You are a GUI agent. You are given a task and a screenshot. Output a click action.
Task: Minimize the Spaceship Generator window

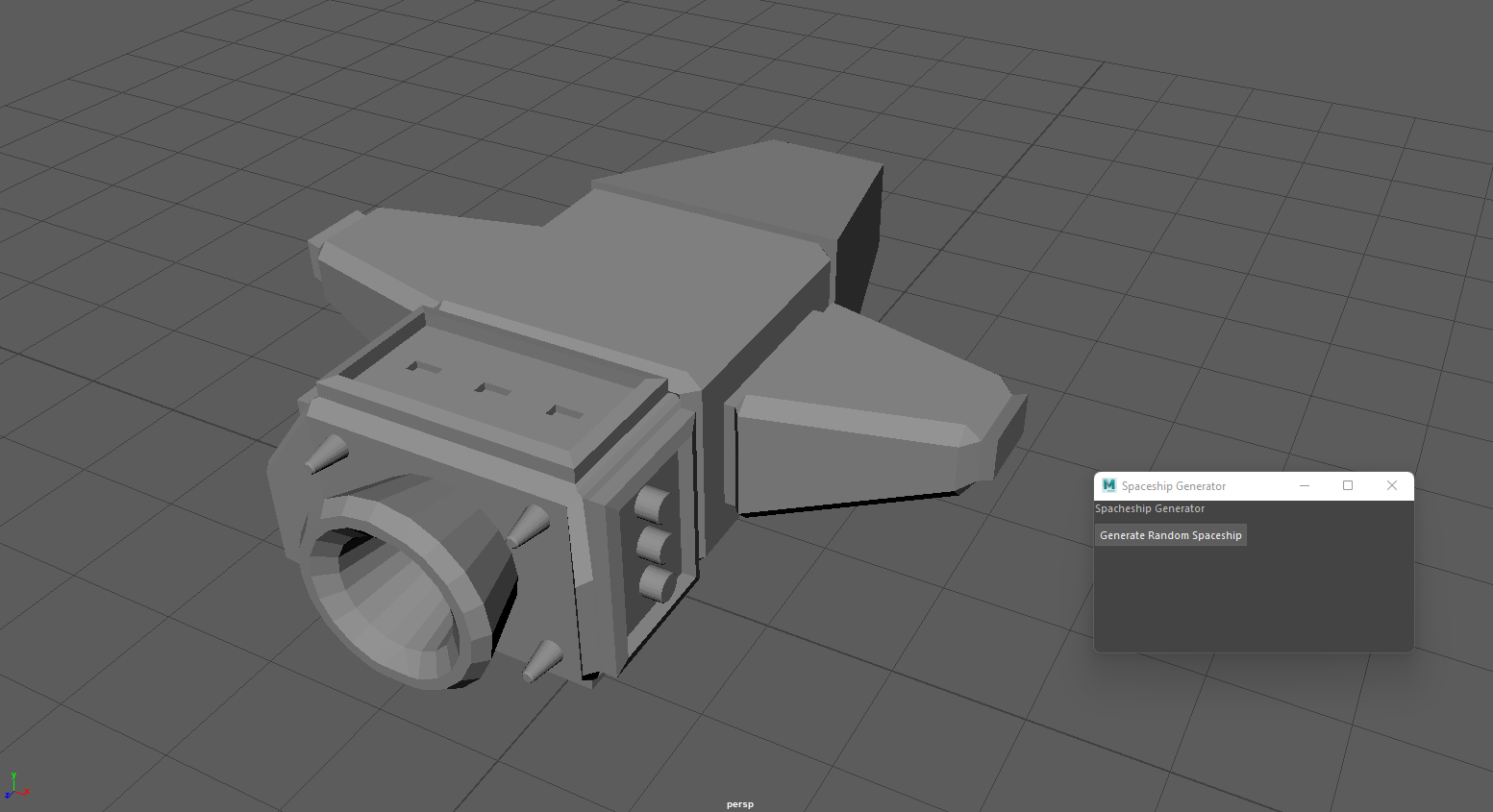point(1305,486)
